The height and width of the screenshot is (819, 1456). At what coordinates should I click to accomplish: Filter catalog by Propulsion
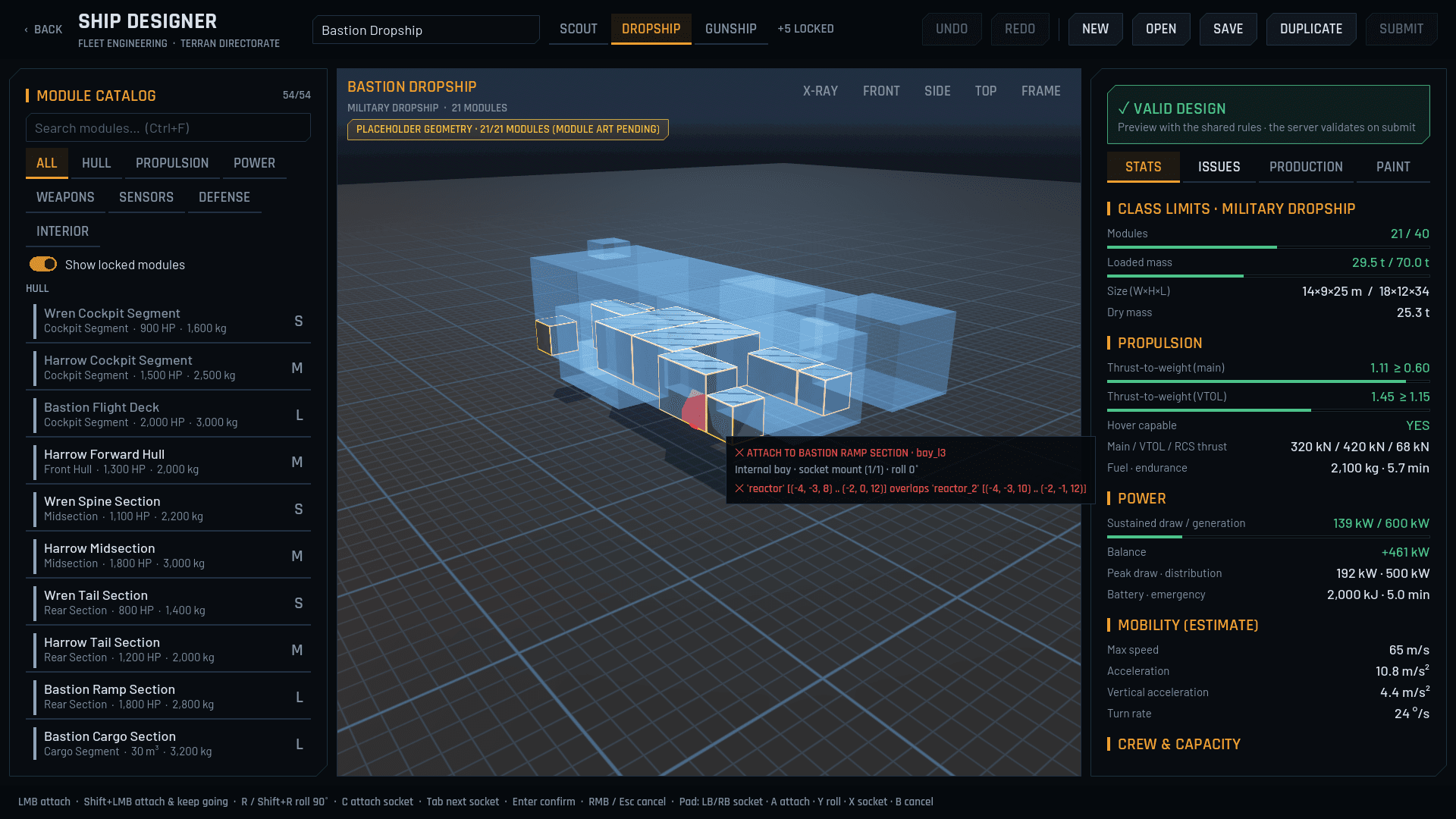(x=172, y=163)
